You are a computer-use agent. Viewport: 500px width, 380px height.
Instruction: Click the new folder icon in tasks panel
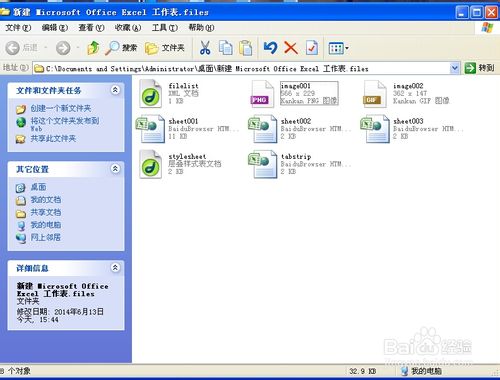point(21,109)
